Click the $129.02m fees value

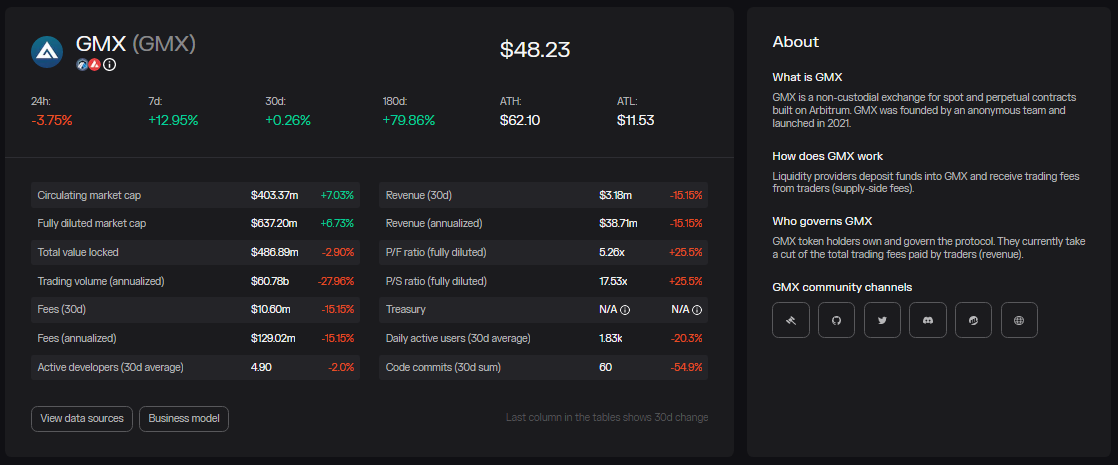(x=273, y=338)
